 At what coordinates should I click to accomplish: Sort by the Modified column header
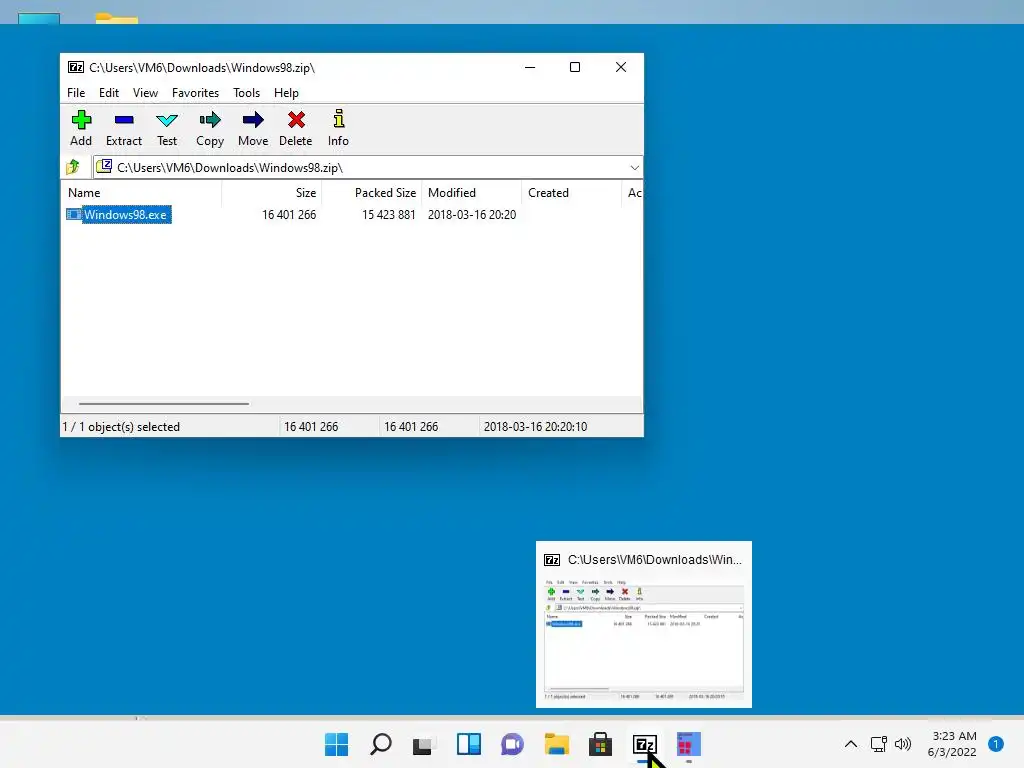click(472, 193)
